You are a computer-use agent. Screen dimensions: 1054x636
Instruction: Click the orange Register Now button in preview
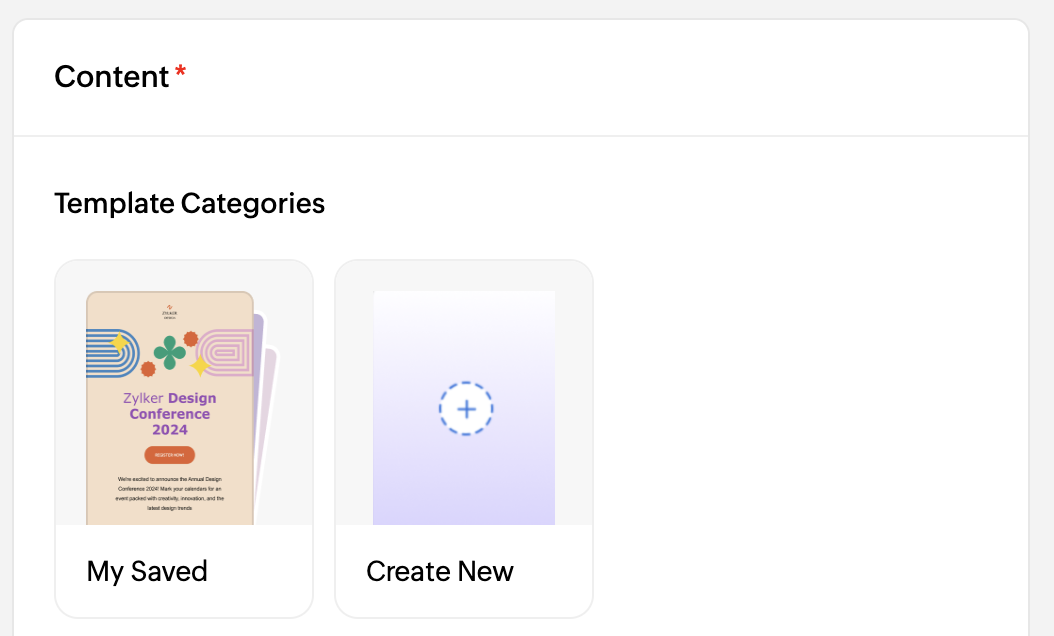pyautogui.click(x=169, y=455)
